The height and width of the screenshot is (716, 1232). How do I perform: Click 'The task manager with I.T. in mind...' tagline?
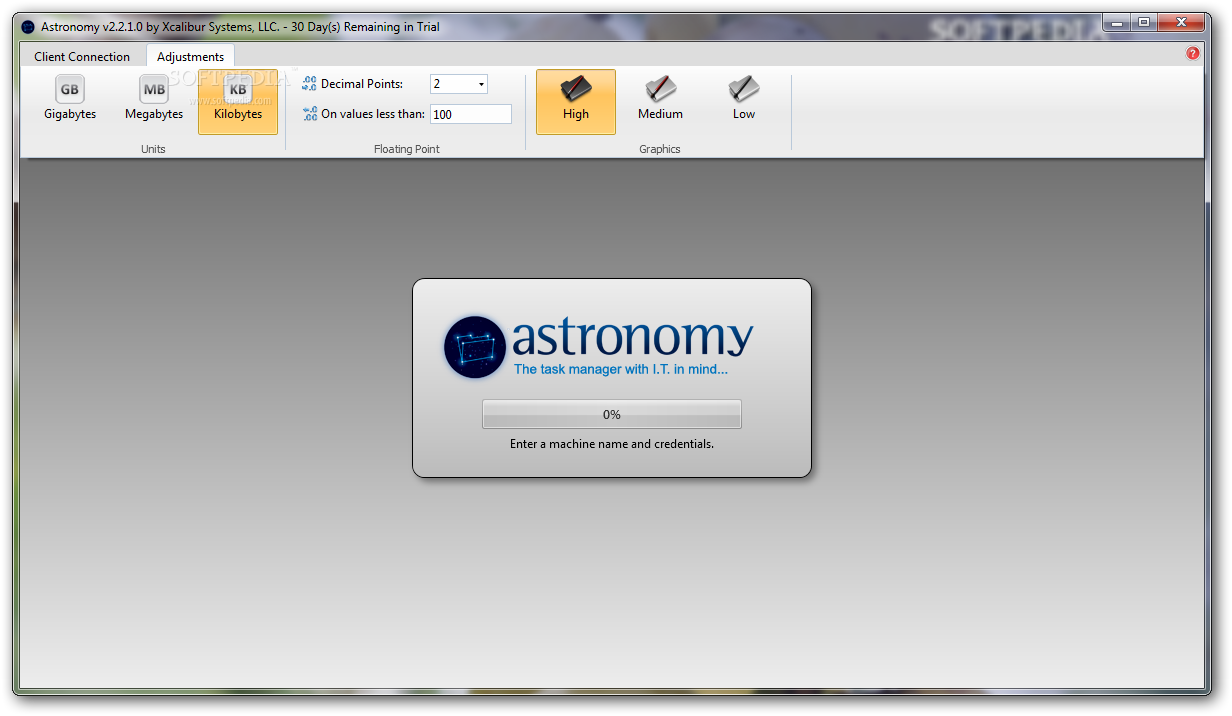(621, 369)
